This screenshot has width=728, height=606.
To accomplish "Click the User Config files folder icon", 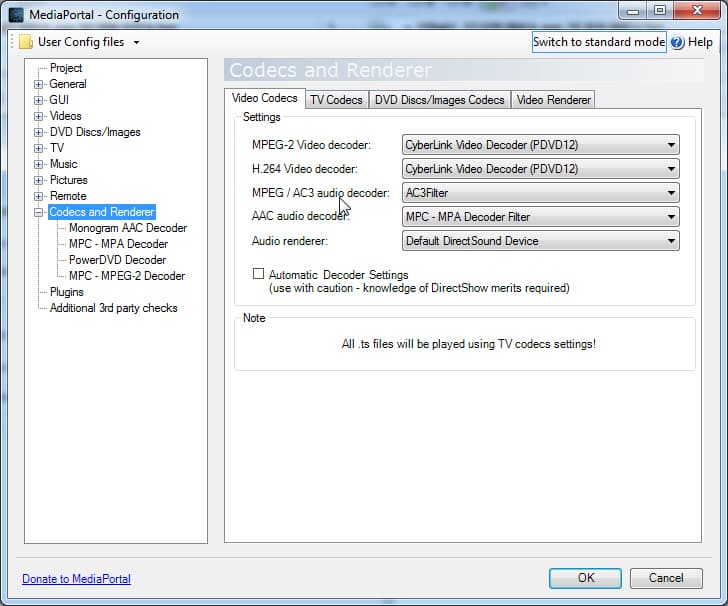I will [x=26, y=42].
